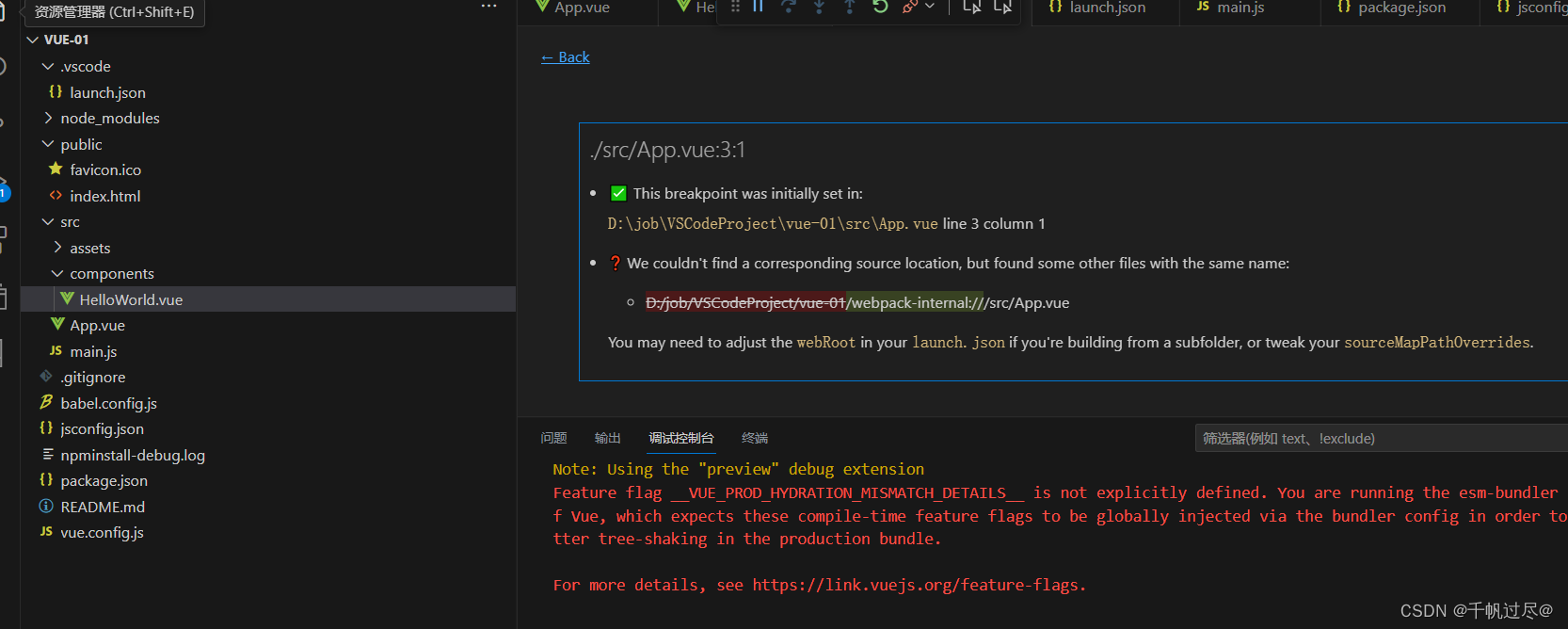Restart the debug session

[880, 7]
